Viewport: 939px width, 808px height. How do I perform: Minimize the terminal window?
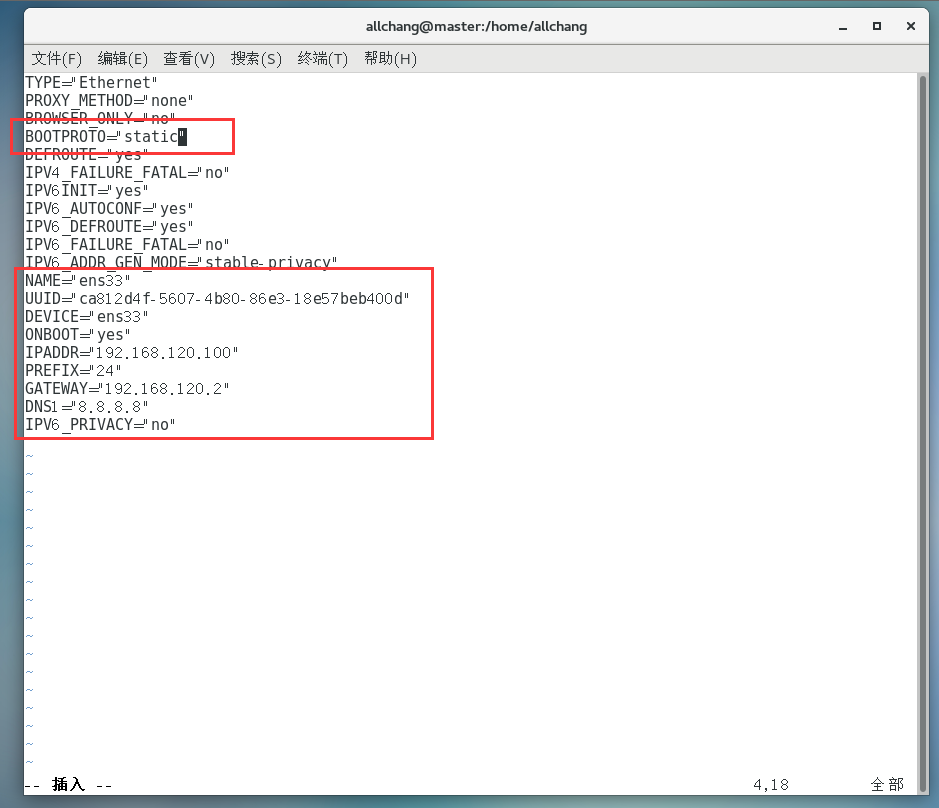click(x=843, y=27)
